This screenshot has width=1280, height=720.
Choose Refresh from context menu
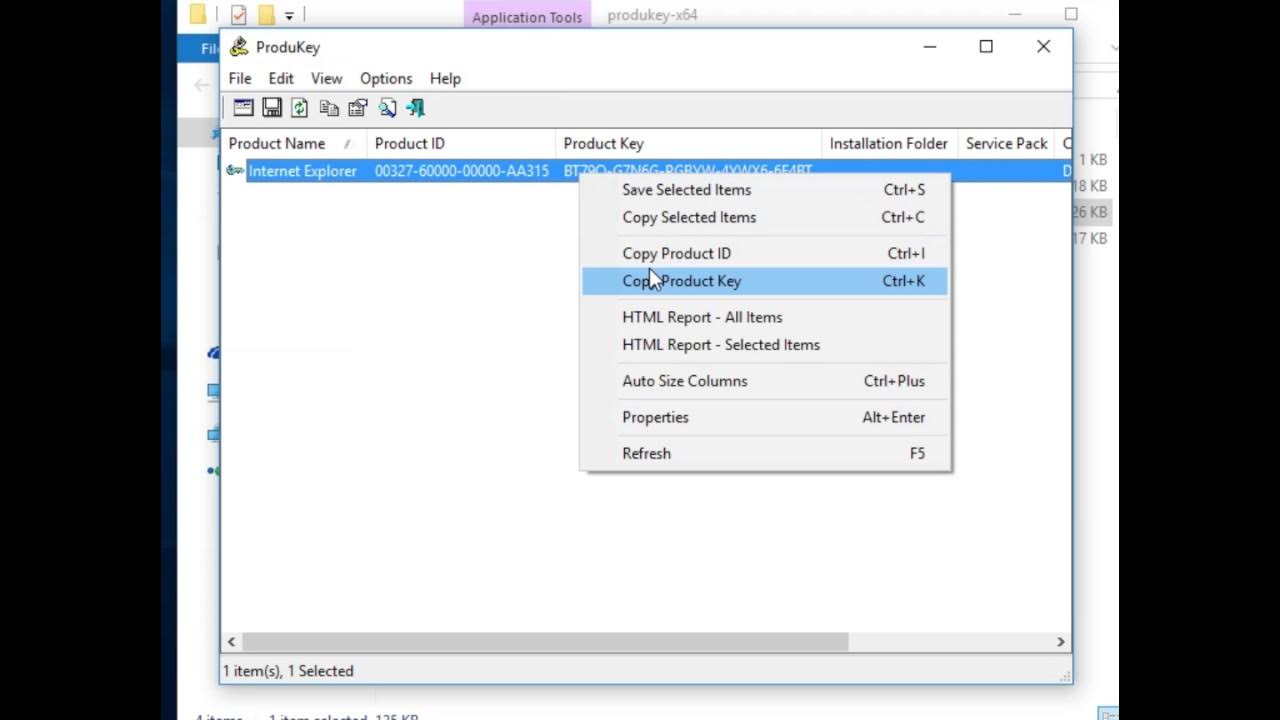[x=765, y=453]
